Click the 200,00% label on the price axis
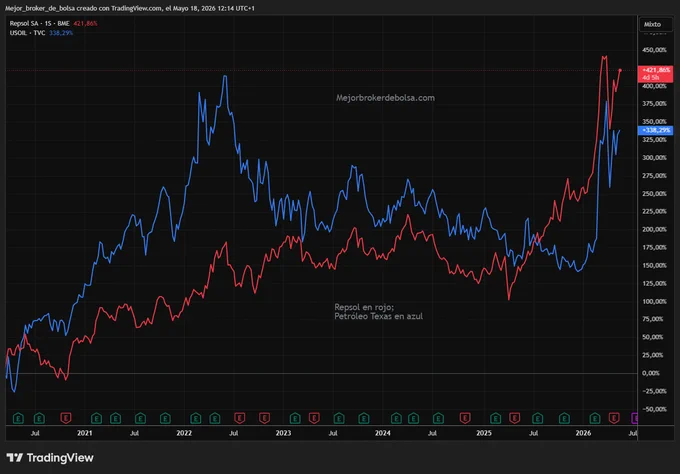Image resolution: width=680 pixels, height=474 pixels. 654,229
